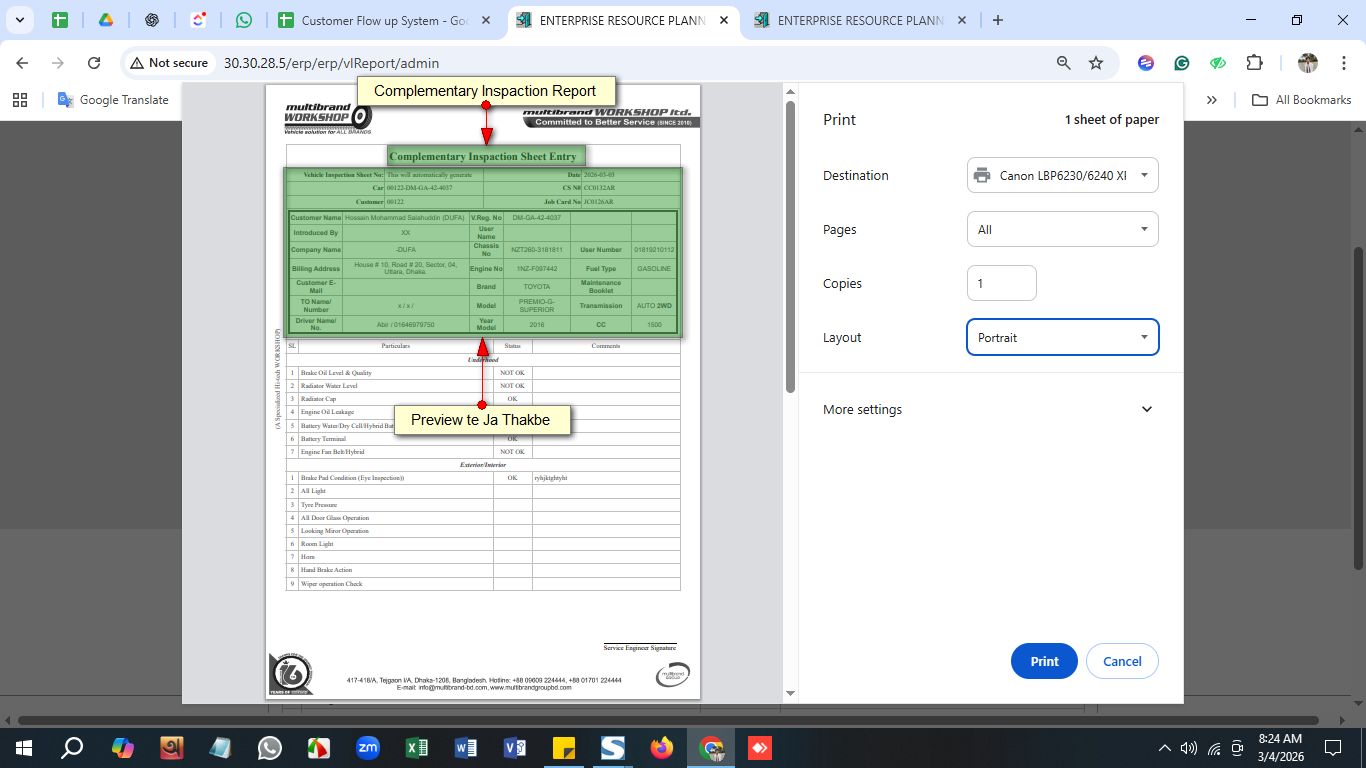The height and width of the screenshot is (768, 1366).
Task: Open the Destination printer dropdown
Action: click(1062, 175)
